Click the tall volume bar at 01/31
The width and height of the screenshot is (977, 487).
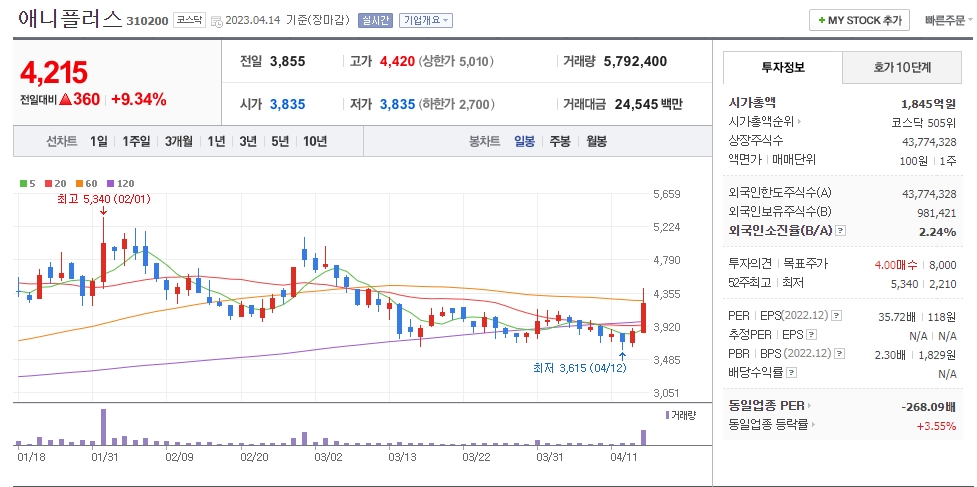pyautogui.click(x=103, y=427)
